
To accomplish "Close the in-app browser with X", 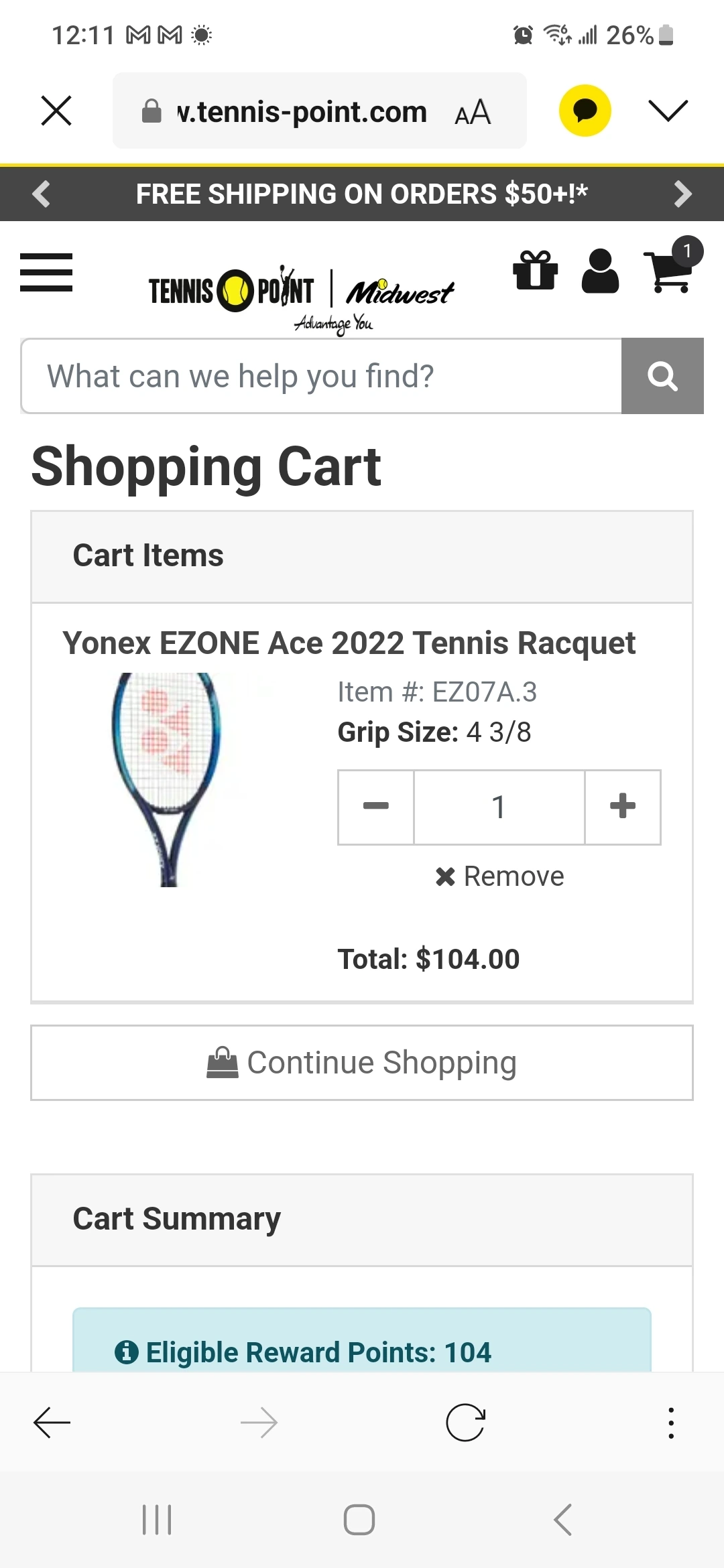I will tap(56, 111).
